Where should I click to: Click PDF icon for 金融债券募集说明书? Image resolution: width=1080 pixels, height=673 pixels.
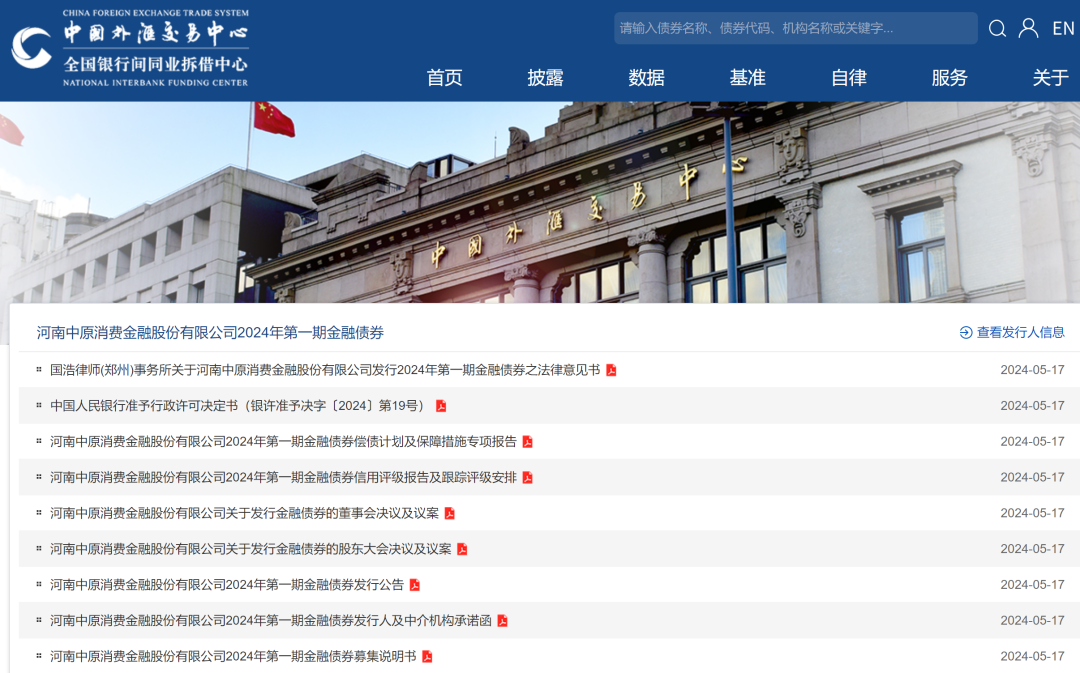[x=427, y=657]
